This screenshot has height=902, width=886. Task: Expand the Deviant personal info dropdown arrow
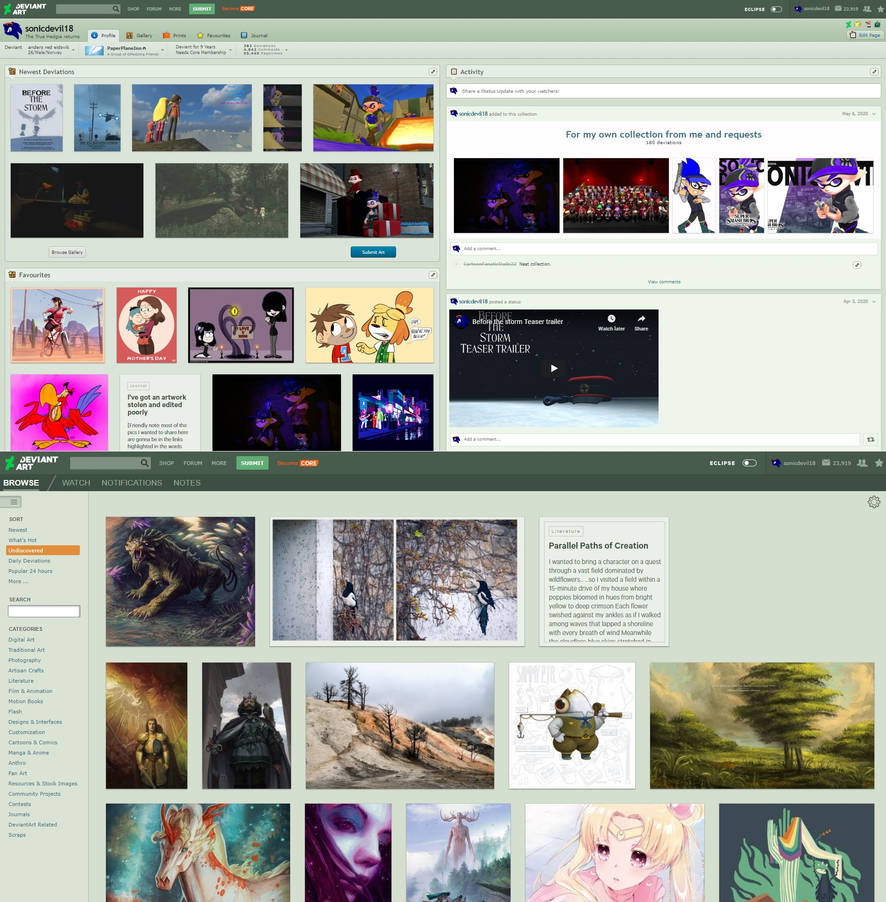coord(73,51)
